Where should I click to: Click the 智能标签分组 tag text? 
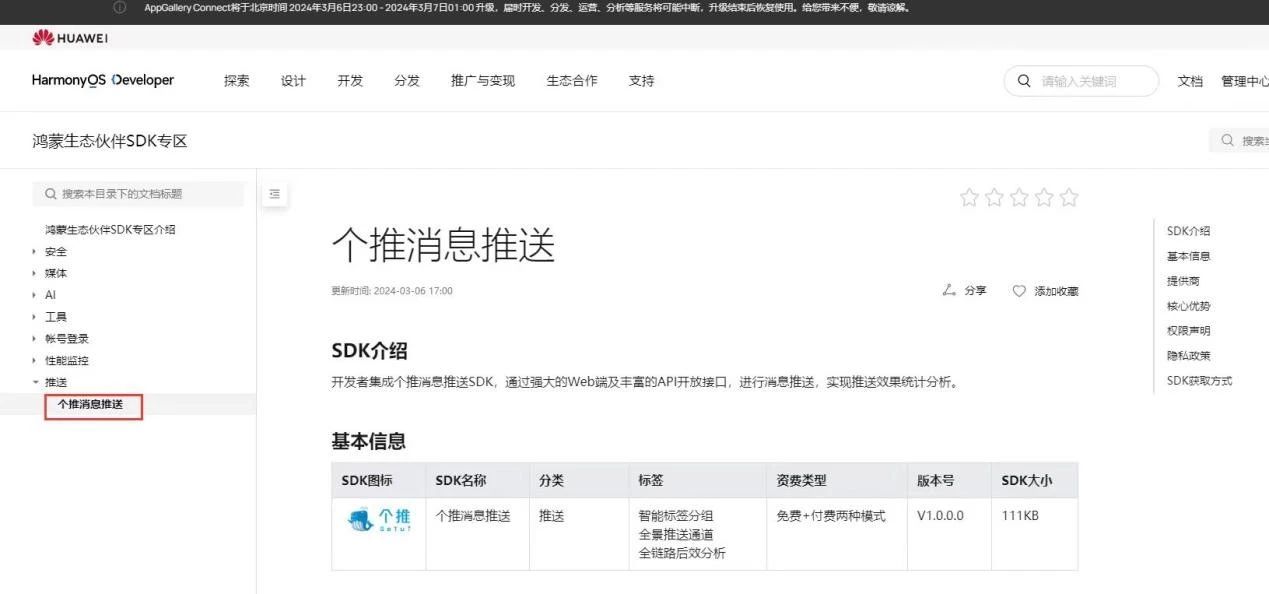click(676, 516)
